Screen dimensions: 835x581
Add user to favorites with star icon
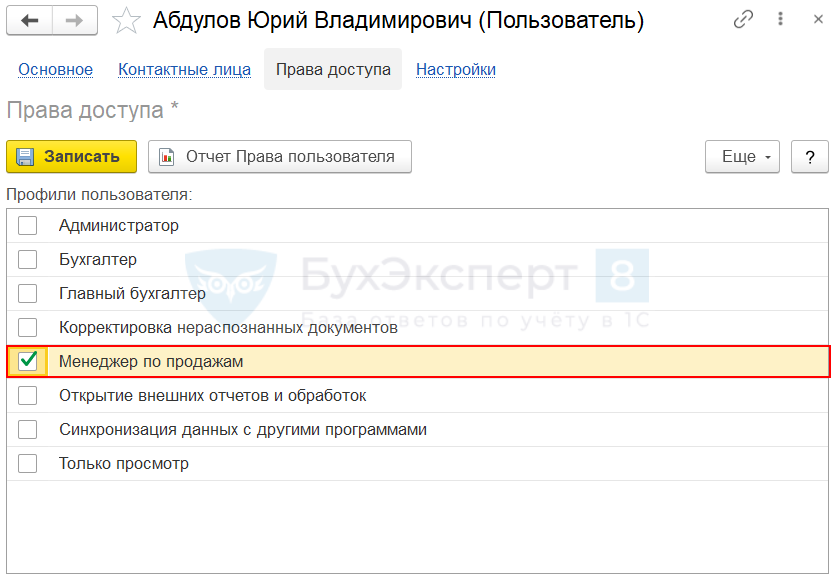pyautogui.click(x=126, y=20)
